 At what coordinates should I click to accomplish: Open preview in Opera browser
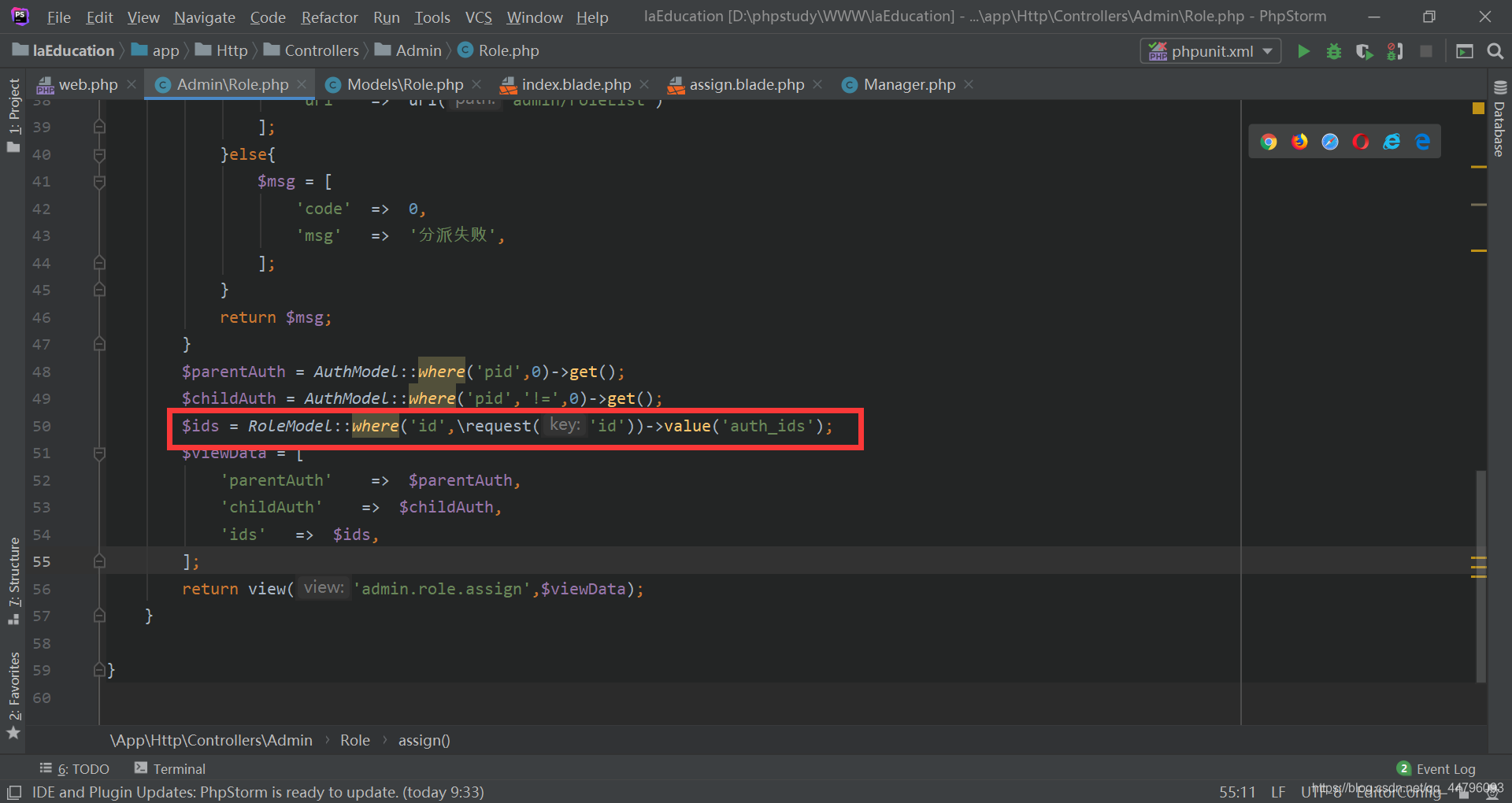pos(1361,142)
